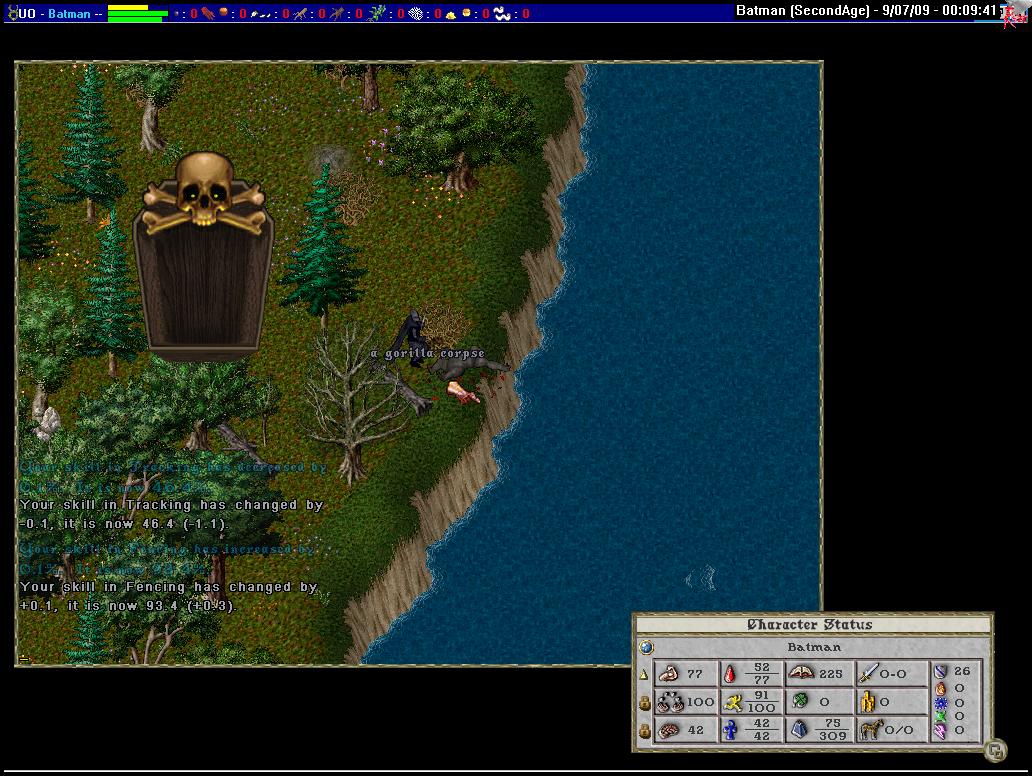Click the open book stat cap icon
The height and width of the screenshot is (776, 1032).
pos(800,674)
